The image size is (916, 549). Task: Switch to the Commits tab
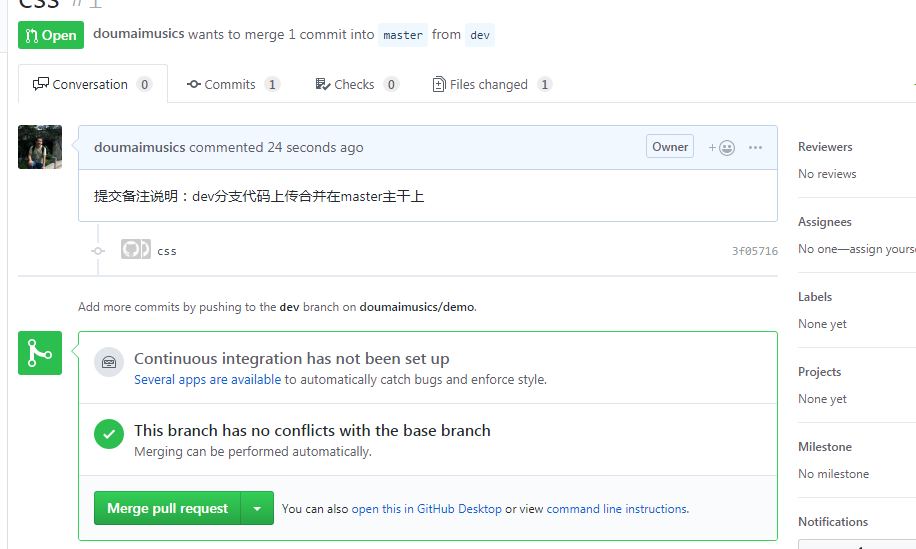click(x=233, y=84)
